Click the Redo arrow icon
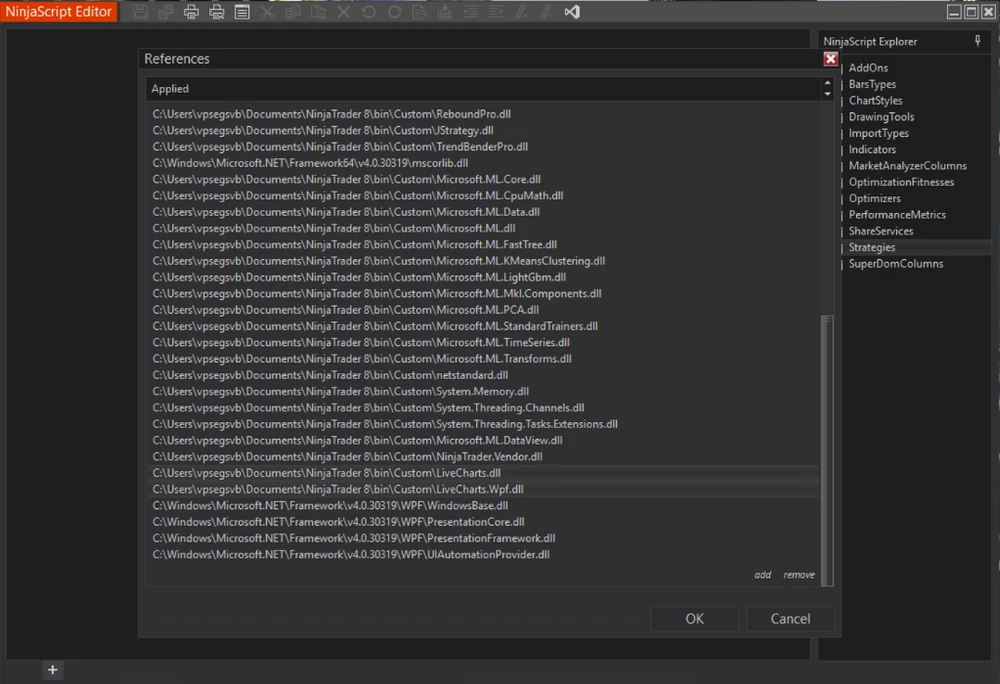The height and width of the screenshot is (684, 1000). [394, 12]
